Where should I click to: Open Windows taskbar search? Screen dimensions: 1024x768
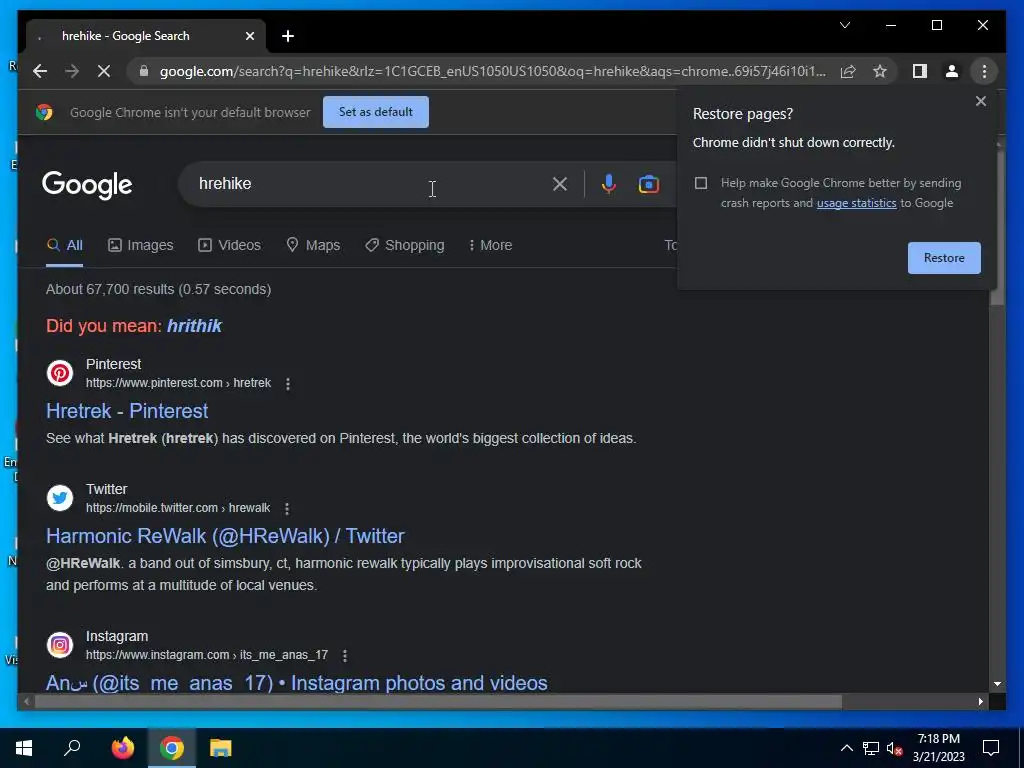coord(72,748)
